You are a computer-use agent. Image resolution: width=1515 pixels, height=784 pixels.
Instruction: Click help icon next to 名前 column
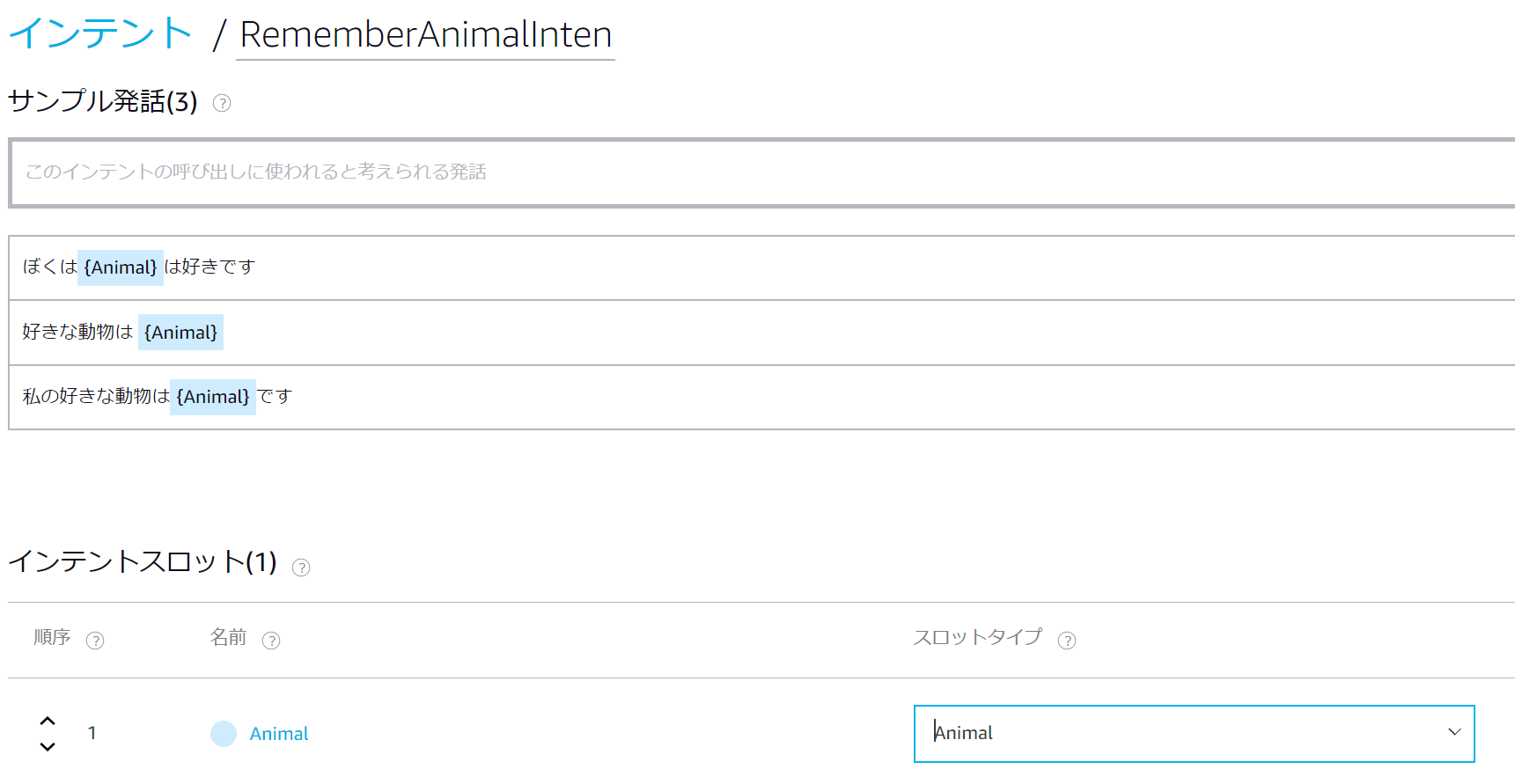(x=271, y=641)
